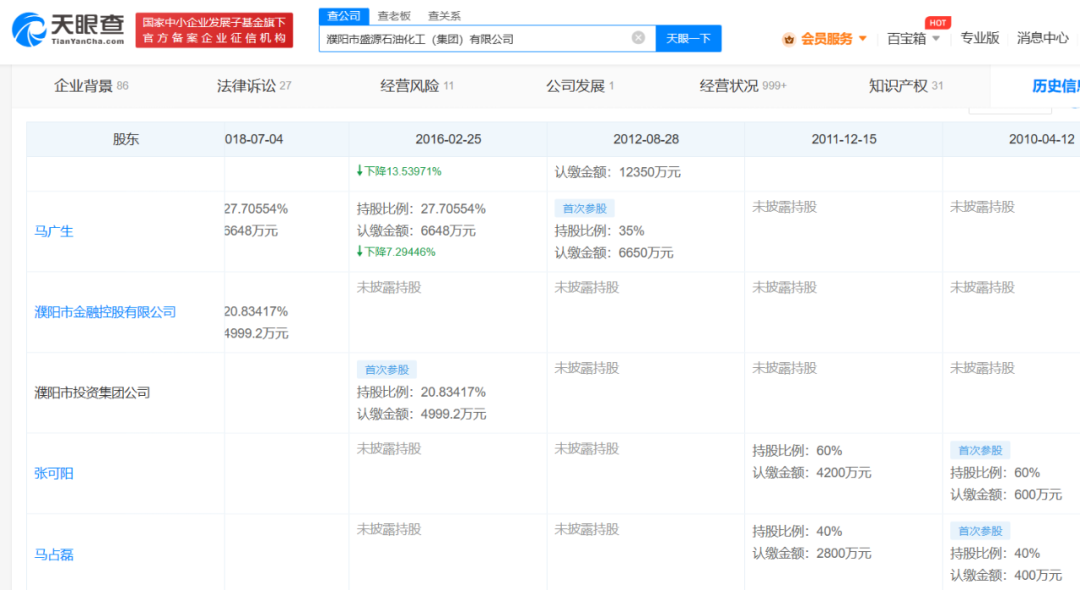Click 马占磊's 持股比例: 40% under 2011-12-15
1080x590 pixels.
pyautogui.click(x=797, y=531)
